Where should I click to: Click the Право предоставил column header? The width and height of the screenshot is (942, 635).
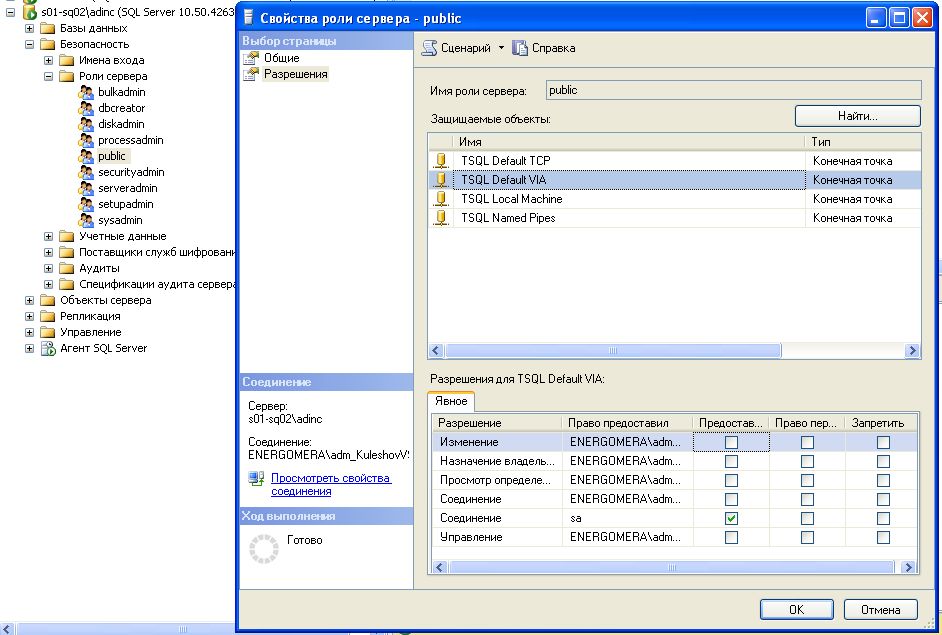(x=627, y=424)
